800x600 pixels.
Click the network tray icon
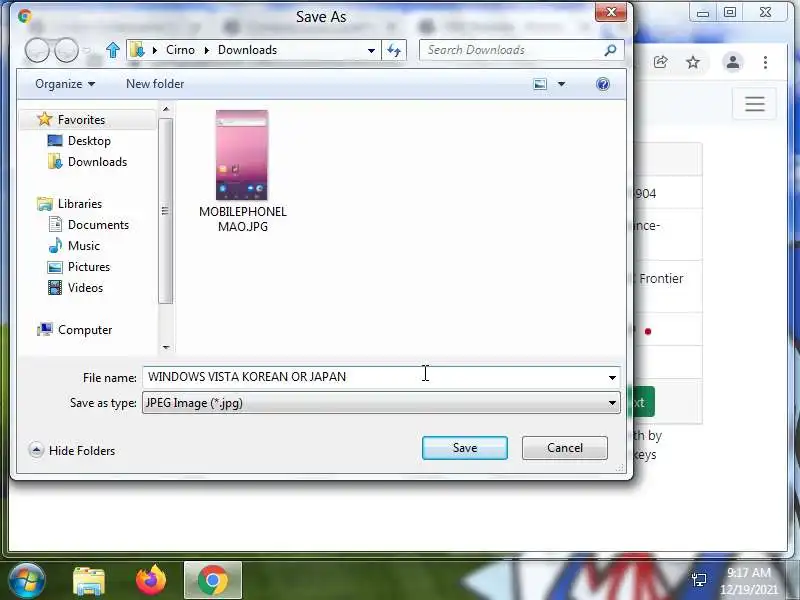point(699,580)
